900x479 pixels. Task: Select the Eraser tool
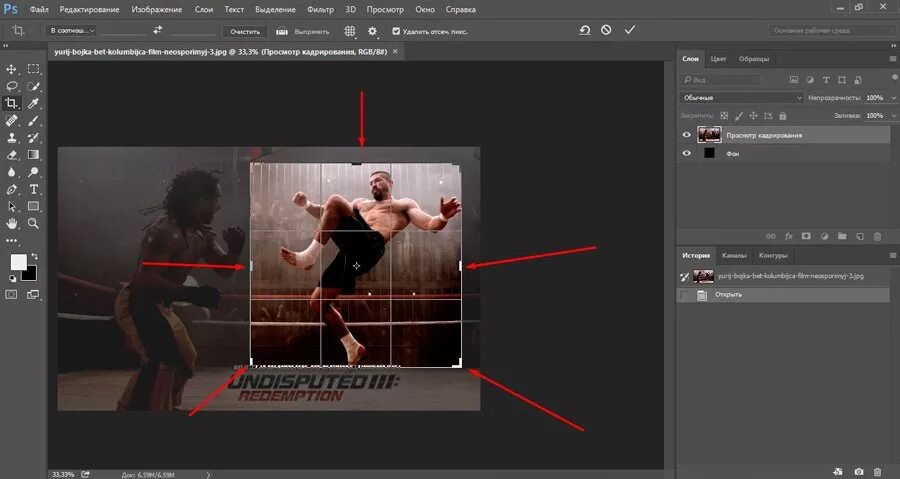pos(11,155)
